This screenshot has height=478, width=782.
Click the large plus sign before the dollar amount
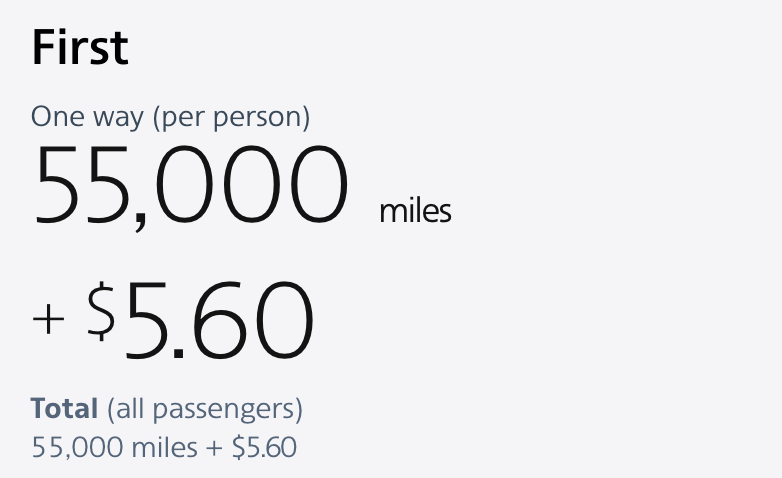click(48, 319)
